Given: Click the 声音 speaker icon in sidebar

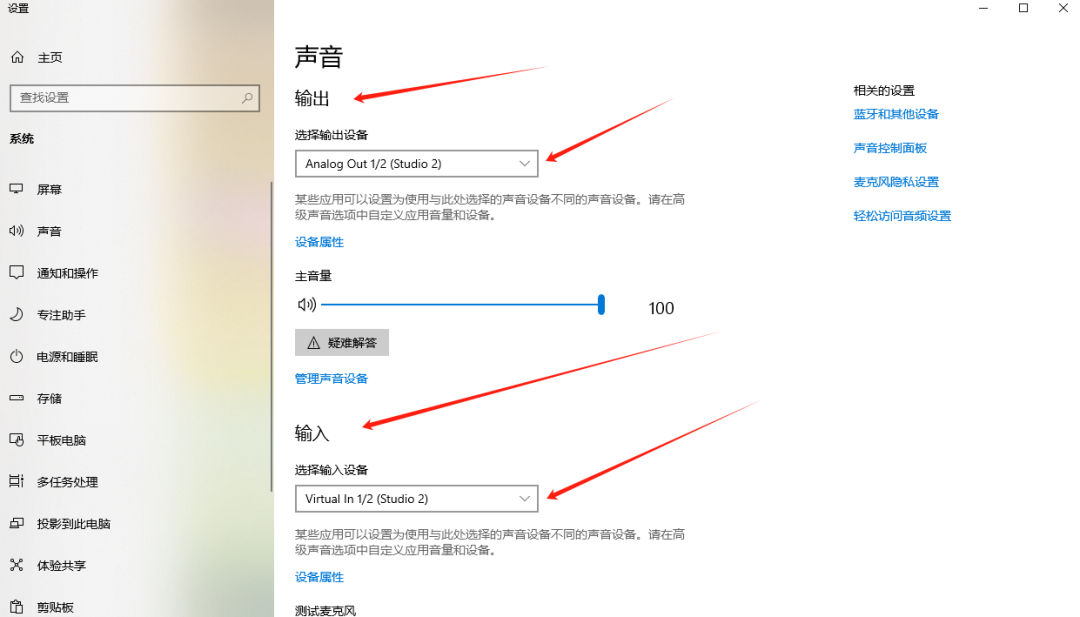Looking at the screenshot, I should (17, 231).
